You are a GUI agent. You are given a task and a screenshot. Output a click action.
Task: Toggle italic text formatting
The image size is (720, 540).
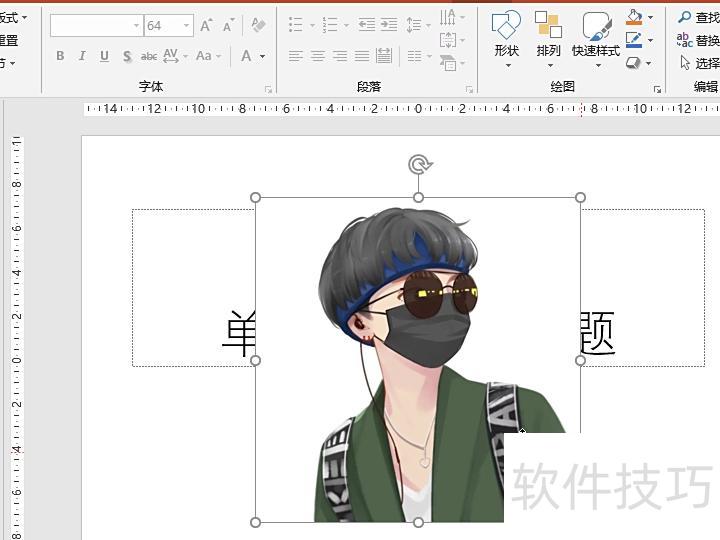point(82,56)
